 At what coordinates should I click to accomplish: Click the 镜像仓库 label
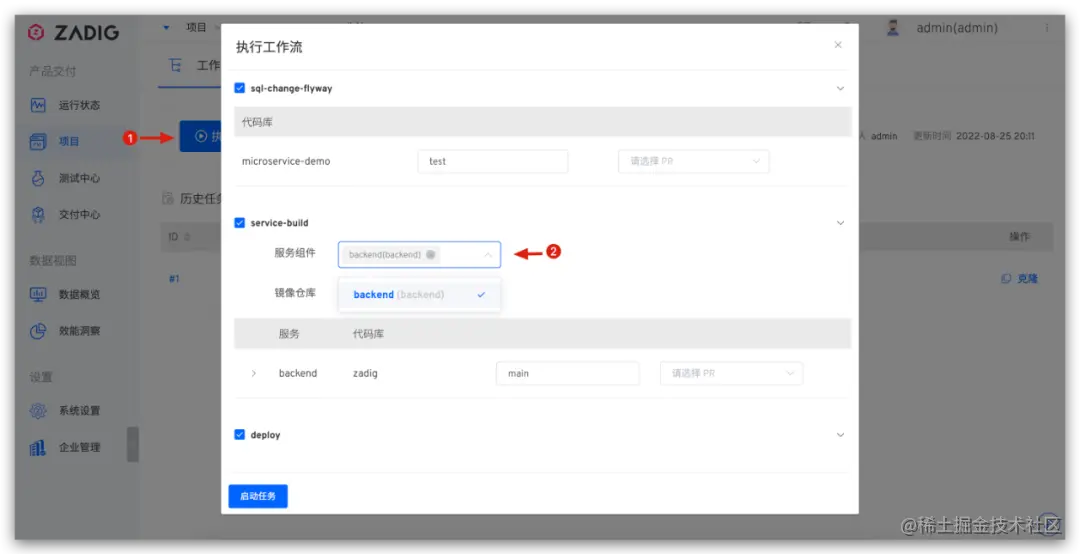click(x=295, y=293)
